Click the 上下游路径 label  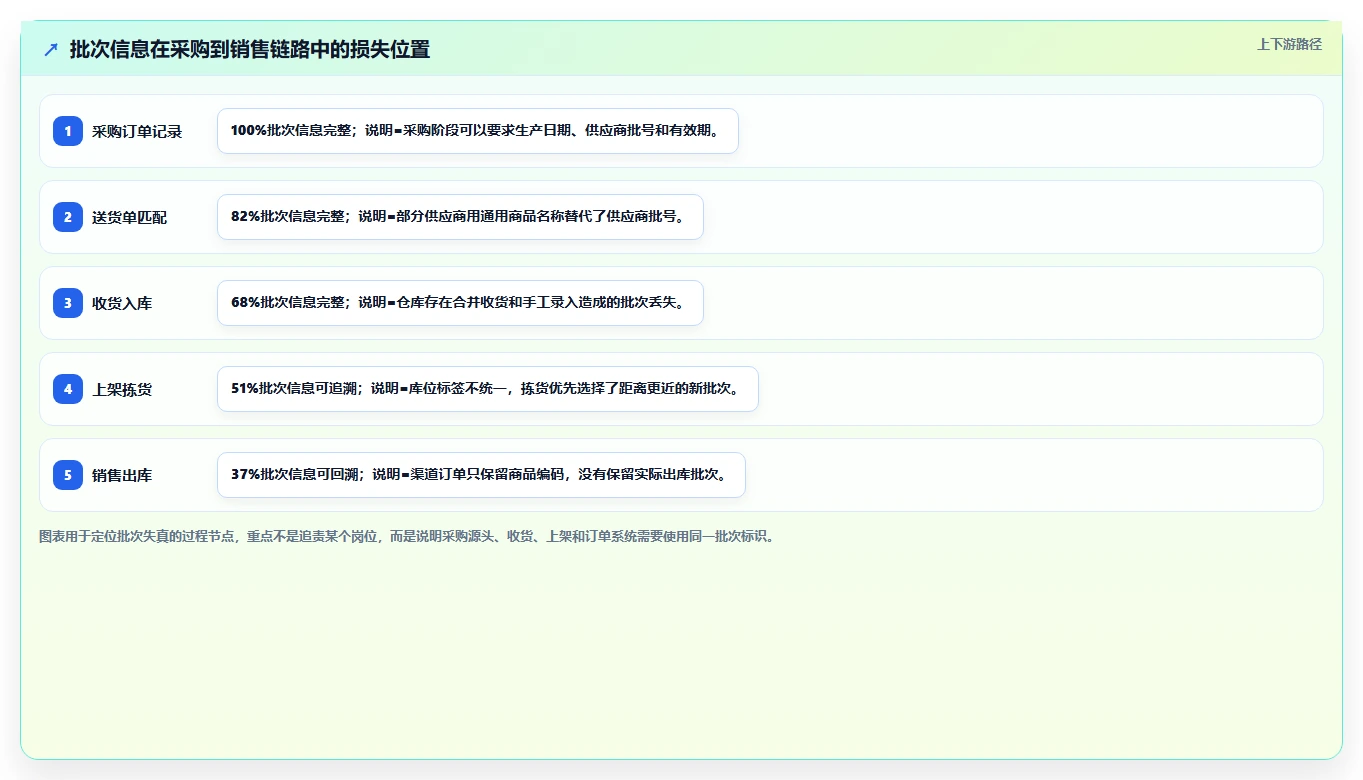(x=1289, y=44)
